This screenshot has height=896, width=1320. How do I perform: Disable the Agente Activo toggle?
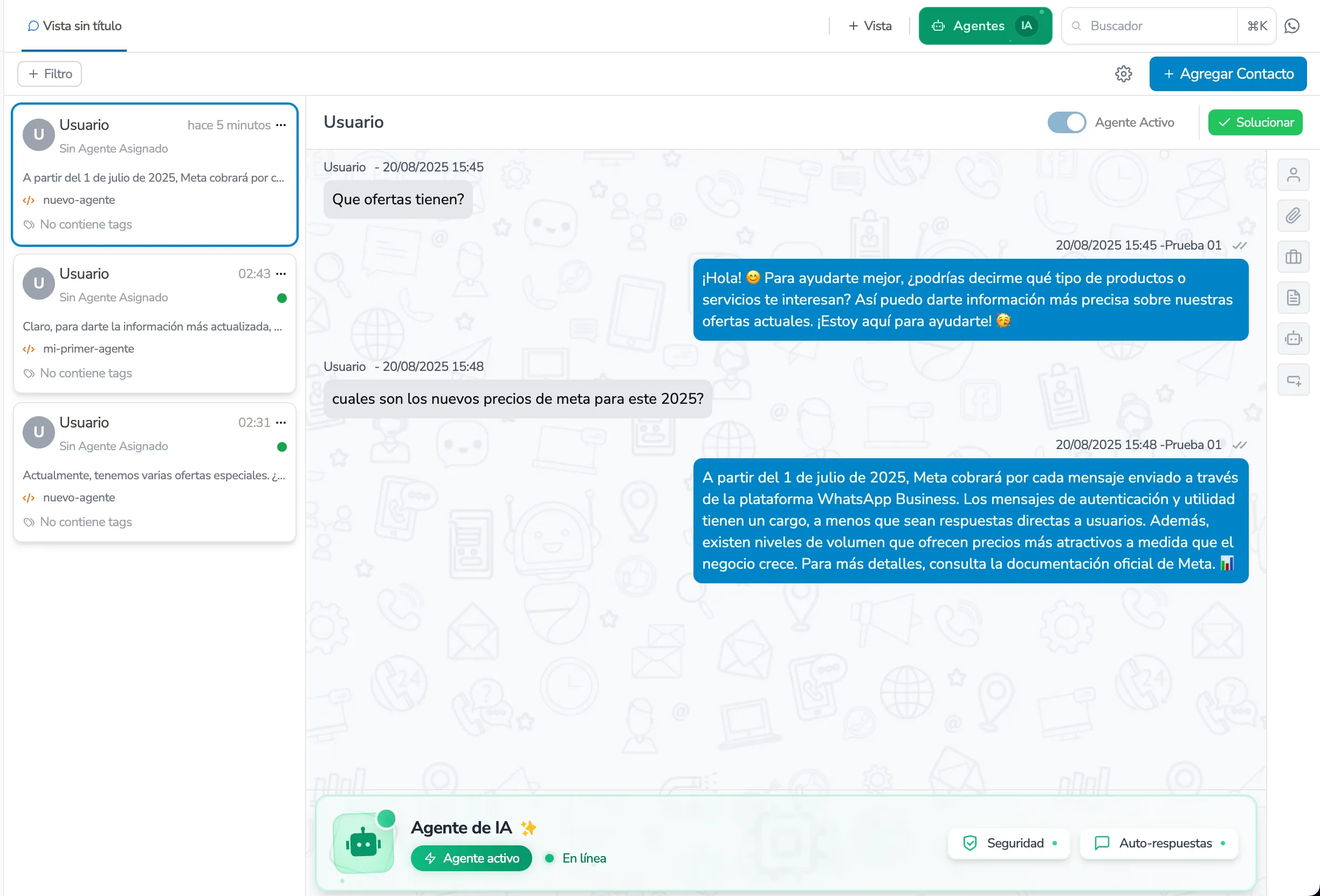tap(1066, 122)
